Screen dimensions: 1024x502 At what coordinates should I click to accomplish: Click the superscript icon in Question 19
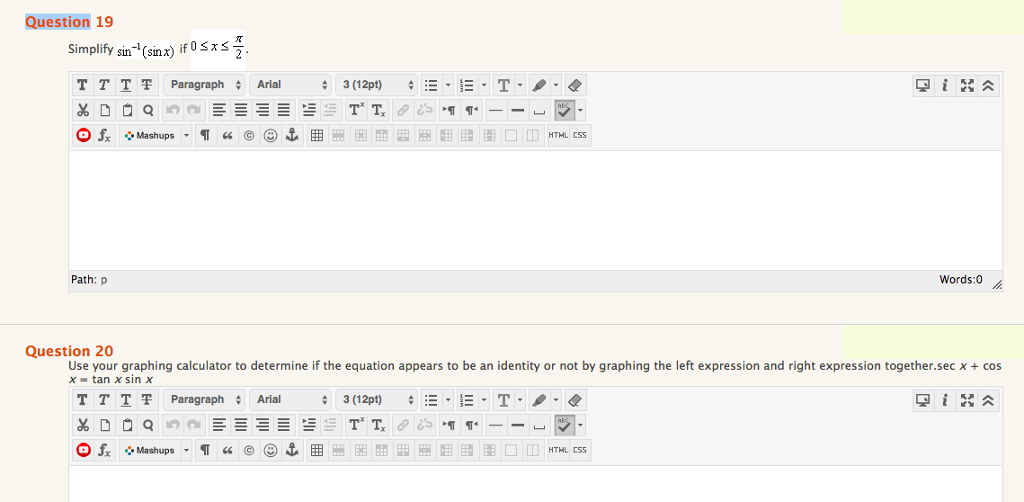356,110
